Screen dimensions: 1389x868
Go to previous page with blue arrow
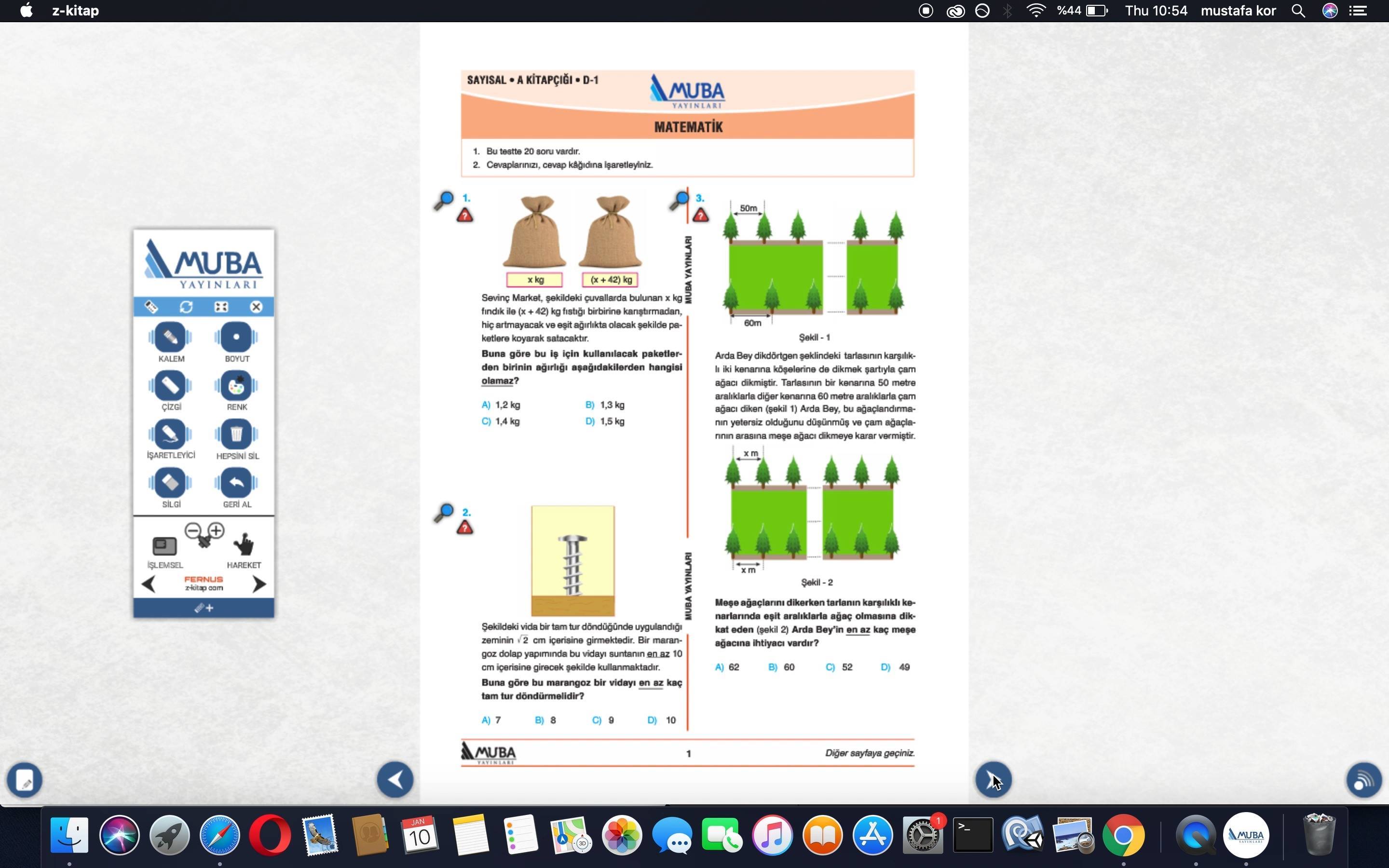click(395, 780)
